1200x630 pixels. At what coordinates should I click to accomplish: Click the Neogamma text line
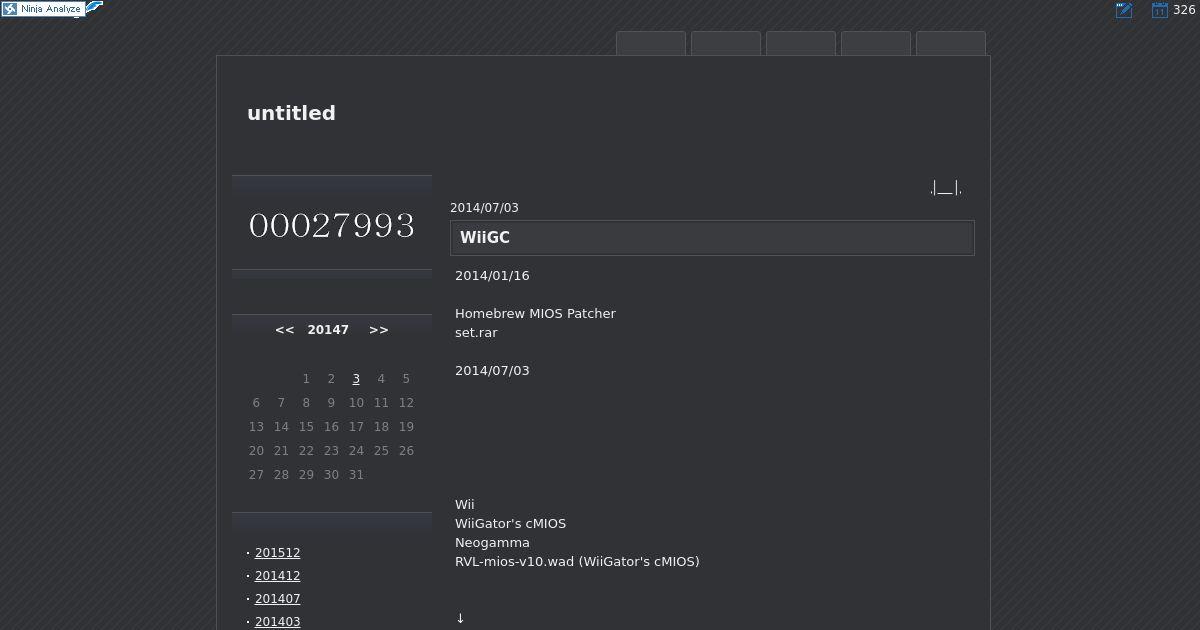492,543
